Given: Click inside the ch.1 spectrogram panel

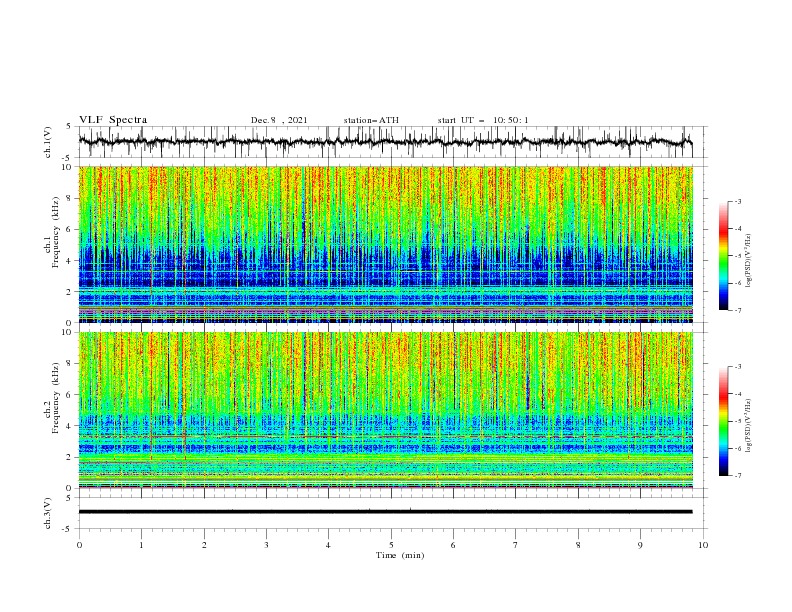Looking at the screenshot, I should click(385, 244).
